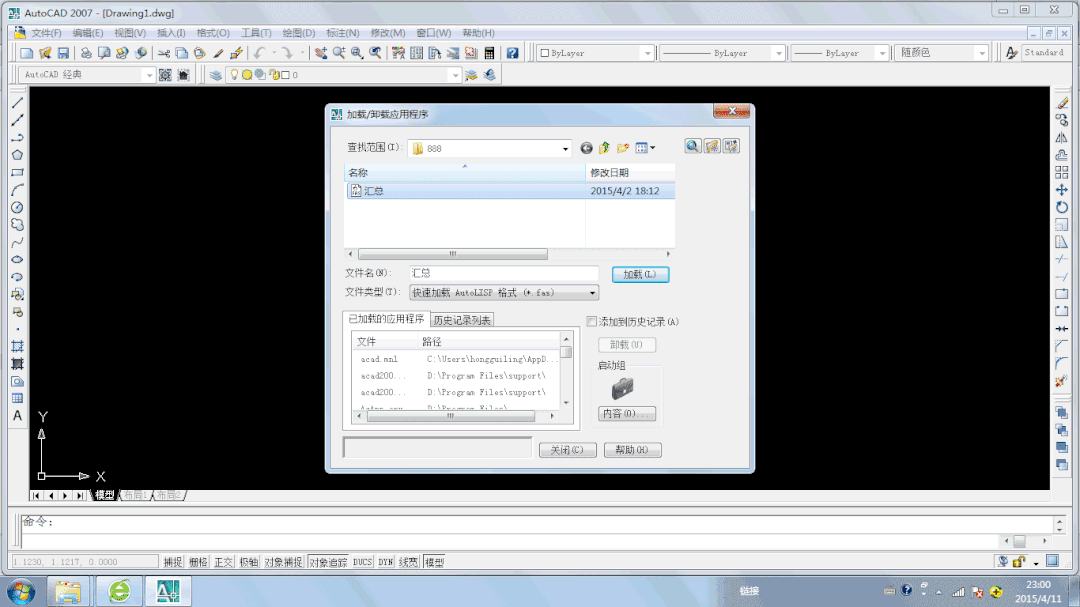Click the 帮助(H) button in dialog
This screenshot has width=1080, height=607.
click(632, 450)
